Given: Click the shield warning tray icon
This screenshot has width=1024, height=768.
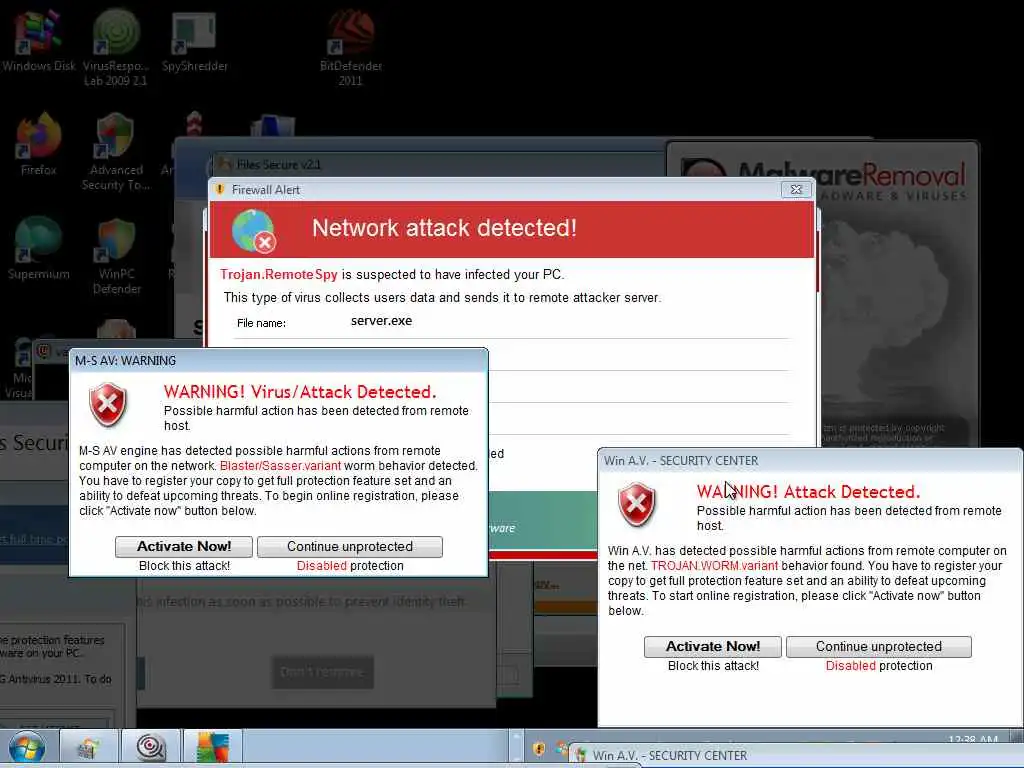Looking at the screenshot, I should (539, 749).
